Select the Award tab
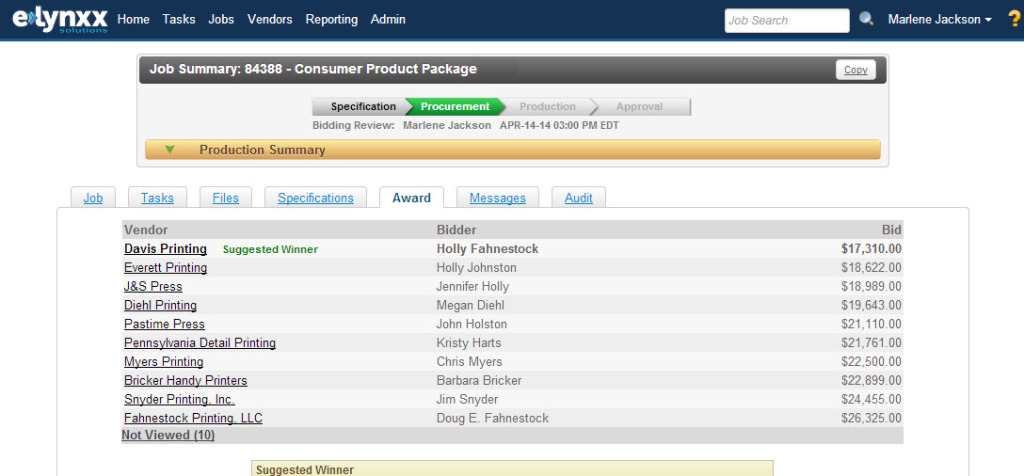Image resolution: width=1024 pixels, height=476 pixels. pyautogui.click(x=411, y=198)
